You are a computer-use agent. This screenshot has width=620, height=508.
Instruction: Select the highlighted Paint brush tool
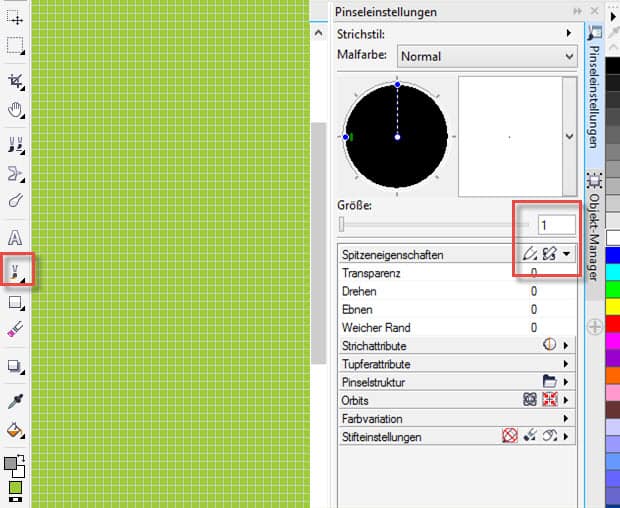coord(16,270)
